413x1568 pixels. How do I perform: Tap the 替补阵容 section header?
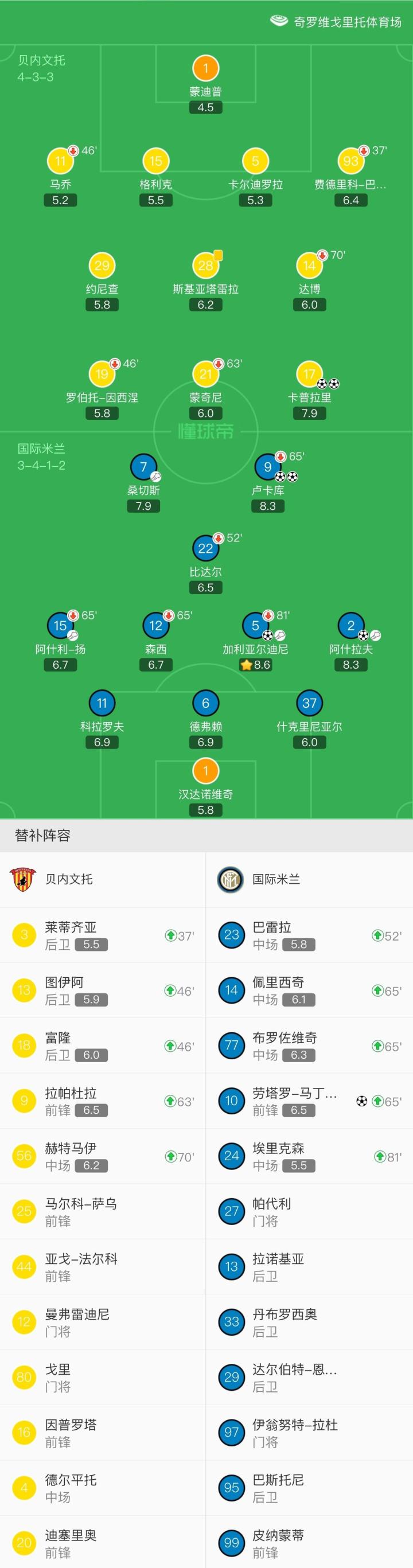[42, 835]
